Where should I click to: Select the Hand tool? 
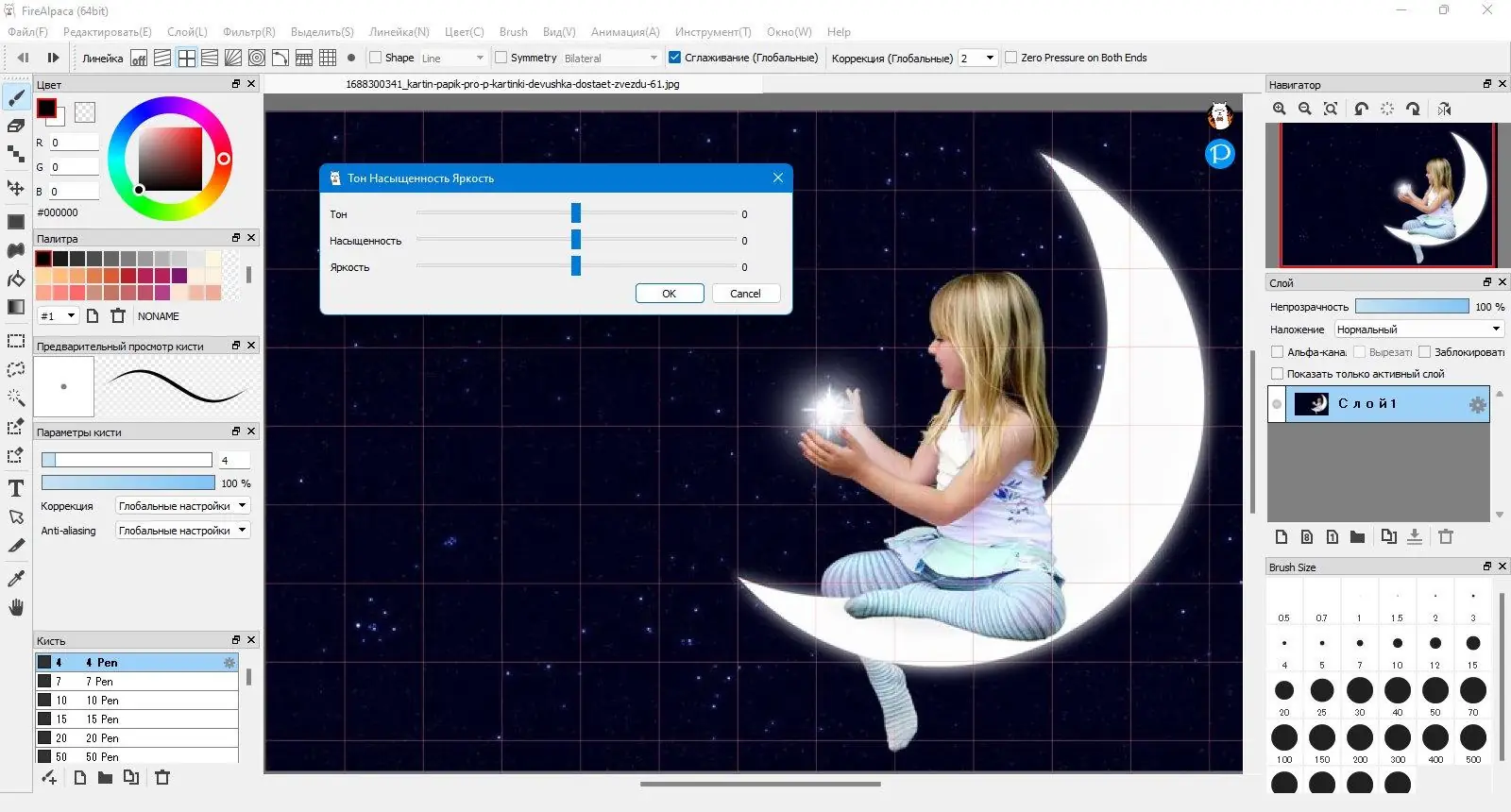point(16,607)
